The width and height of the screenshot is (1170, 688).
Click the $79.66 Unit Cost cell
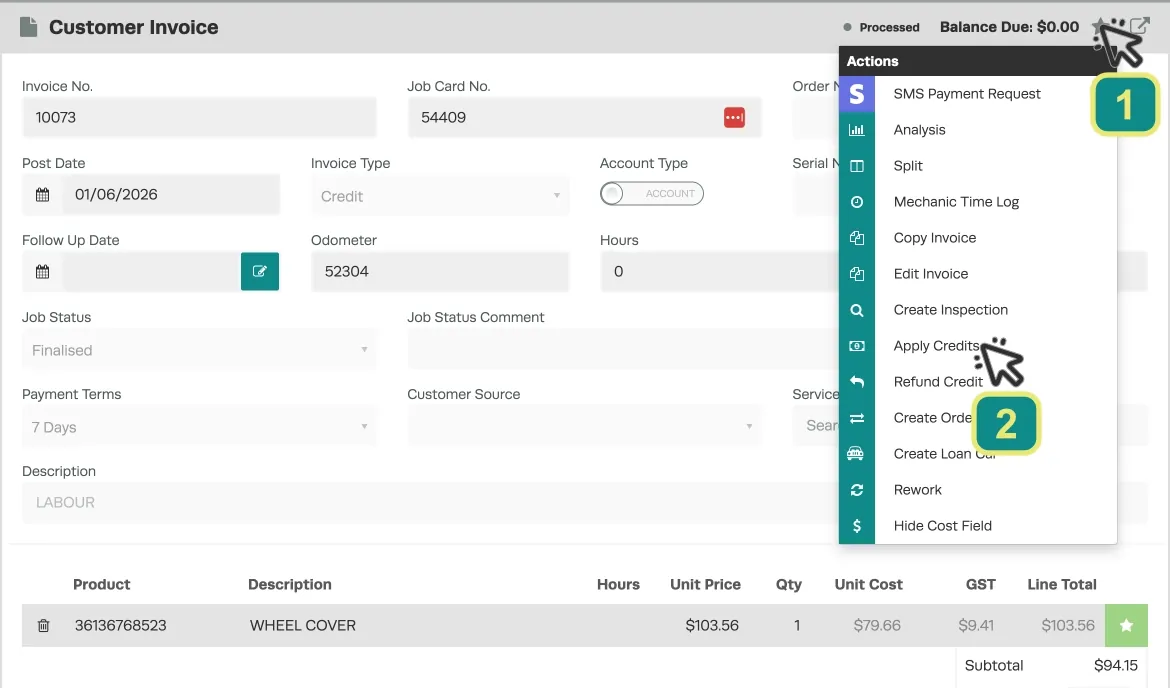tap(877, 625)
